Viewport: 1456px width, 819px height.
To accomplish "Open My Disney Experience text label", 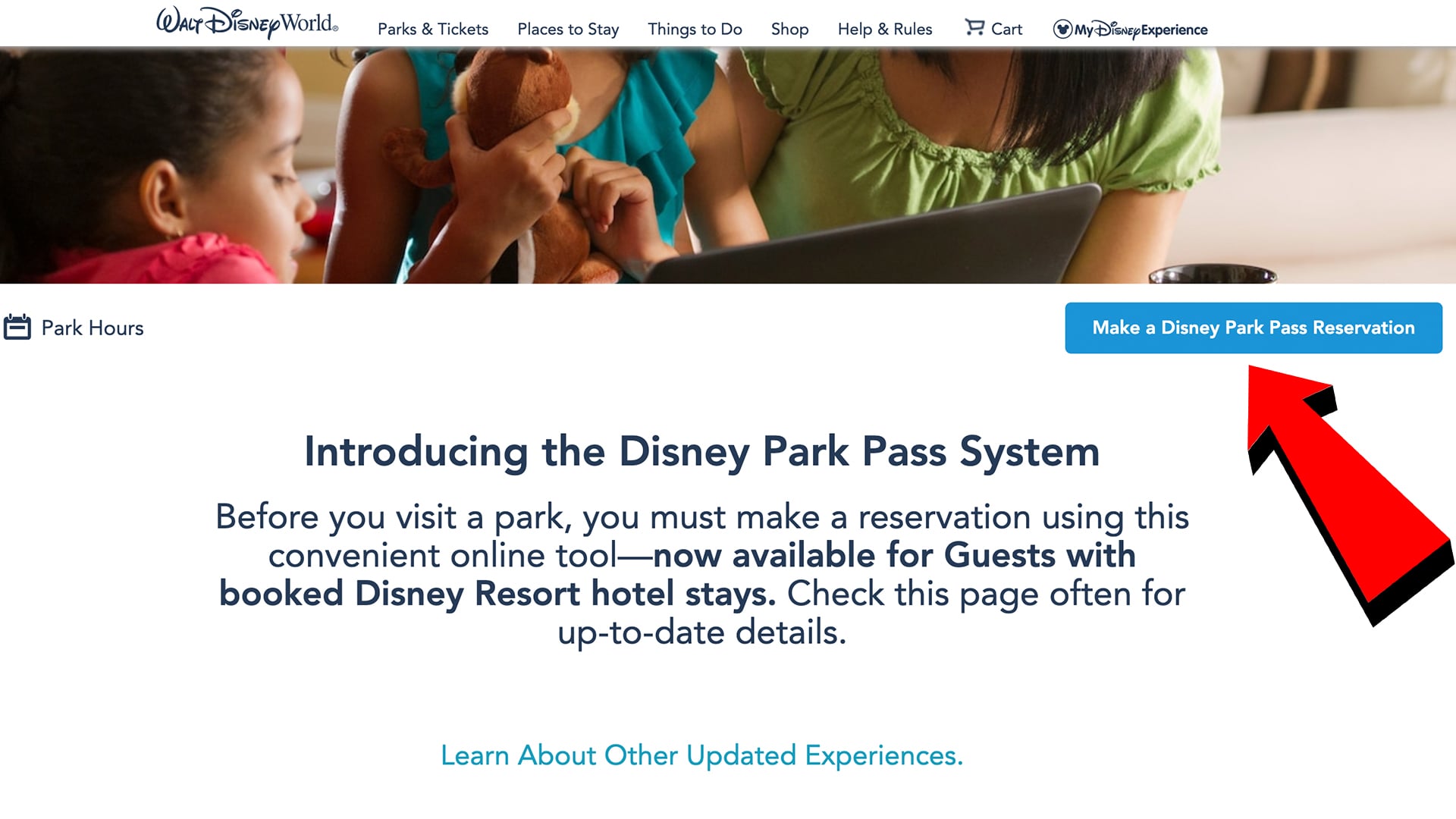I will pyautogui.click(x=1141, y=30).
